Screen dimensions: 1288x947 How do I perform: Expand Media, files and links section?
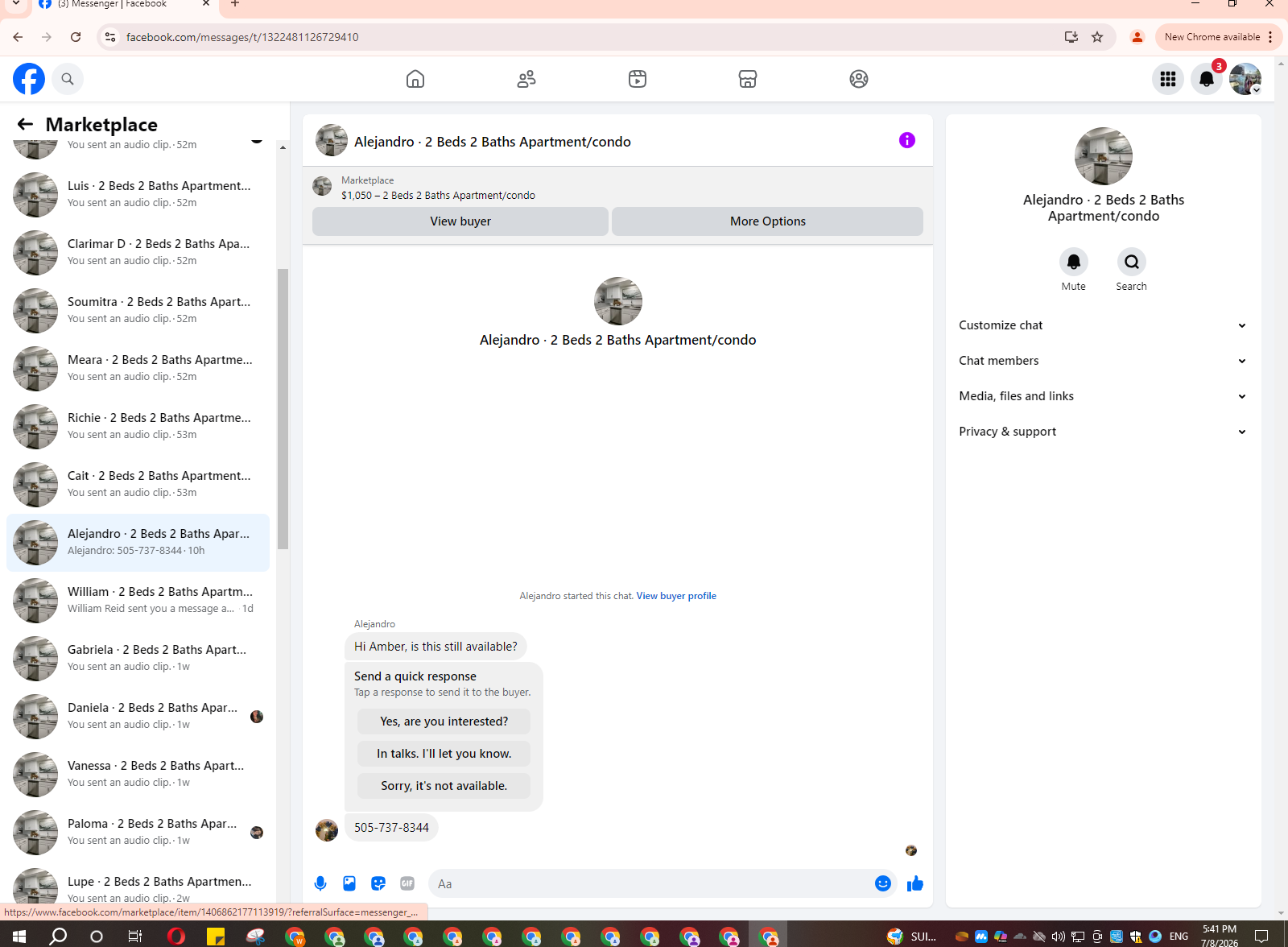pos(1103,396)
